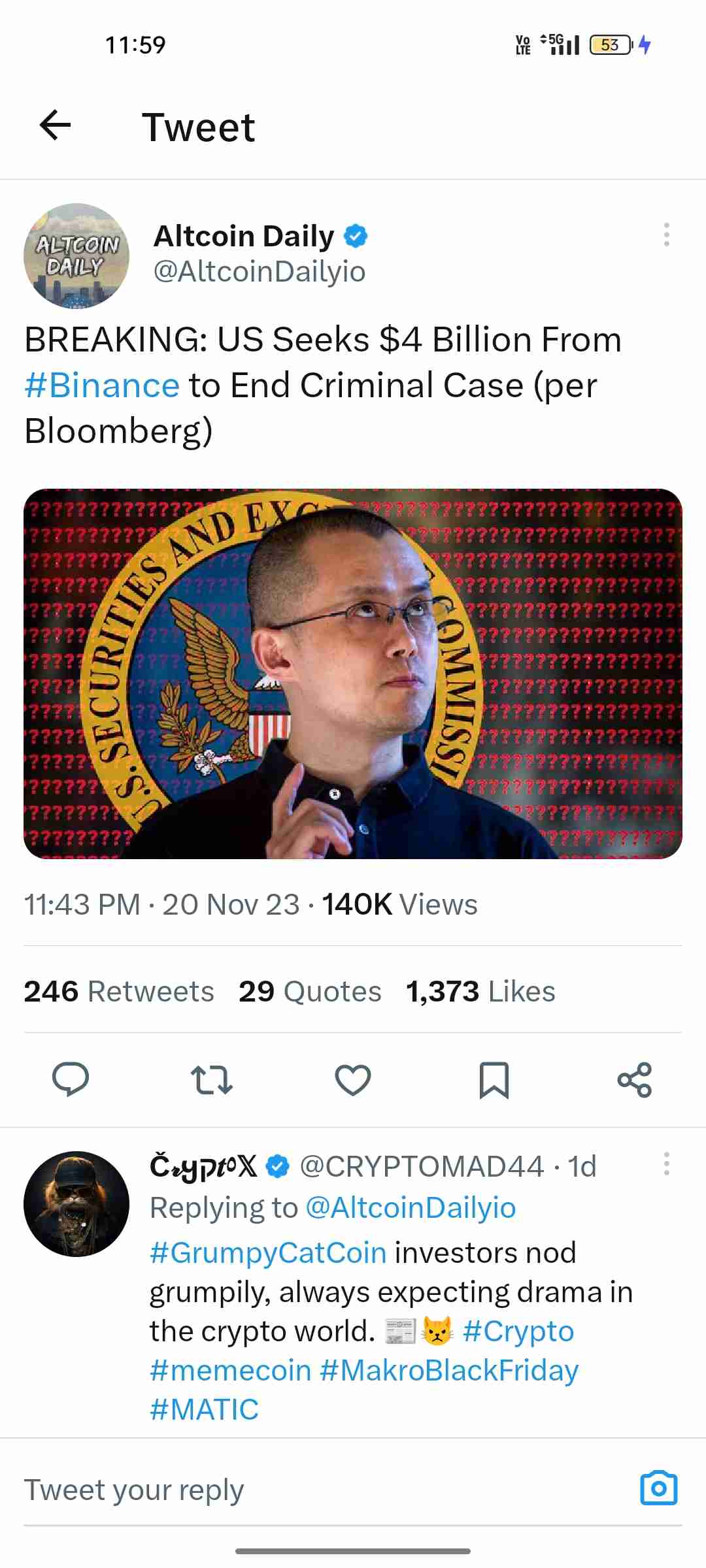
Task: Attach photo using the camera icon
Action: coord(658,1488)
